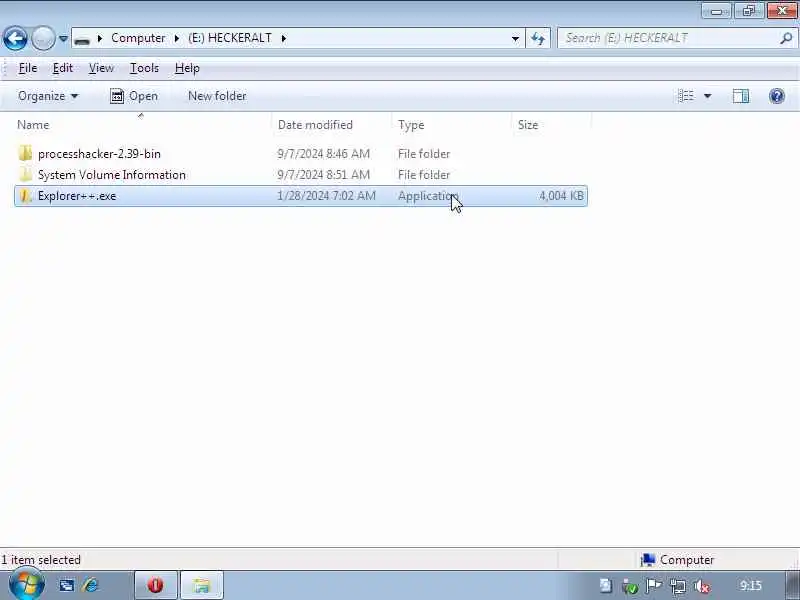Open the Tools menu
The image size is (800, 600).
coord(144,68)
